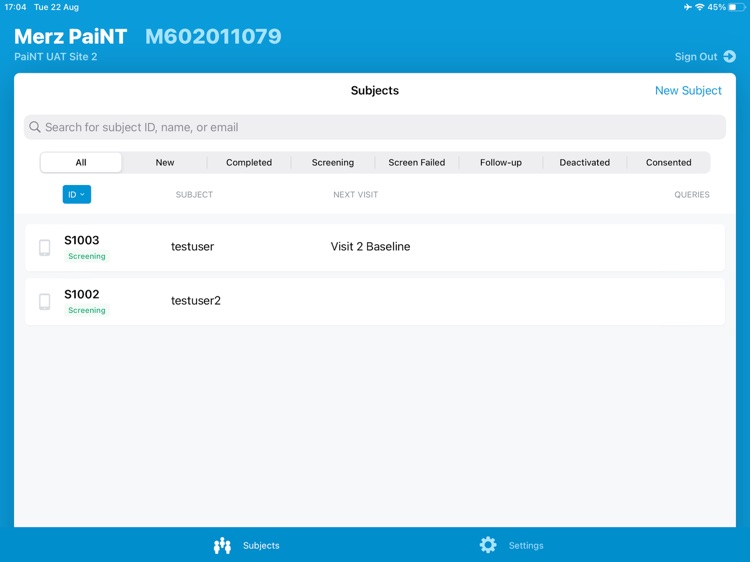
Task: Click the Sign Out arrow icon
Action: pyautogui.click(x=729, y=56)
